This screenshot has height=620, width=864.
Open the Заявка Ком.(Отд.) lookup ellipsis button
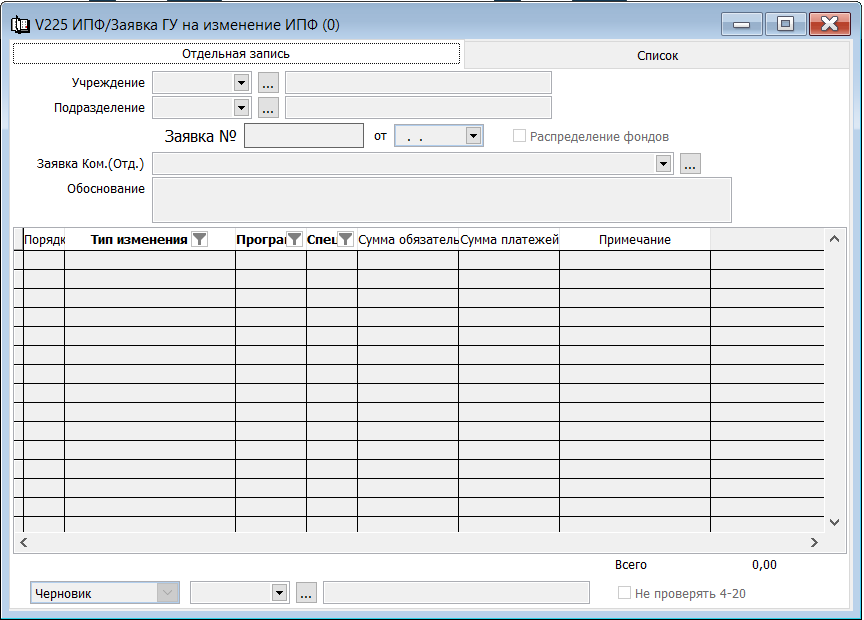pos(690,164)
